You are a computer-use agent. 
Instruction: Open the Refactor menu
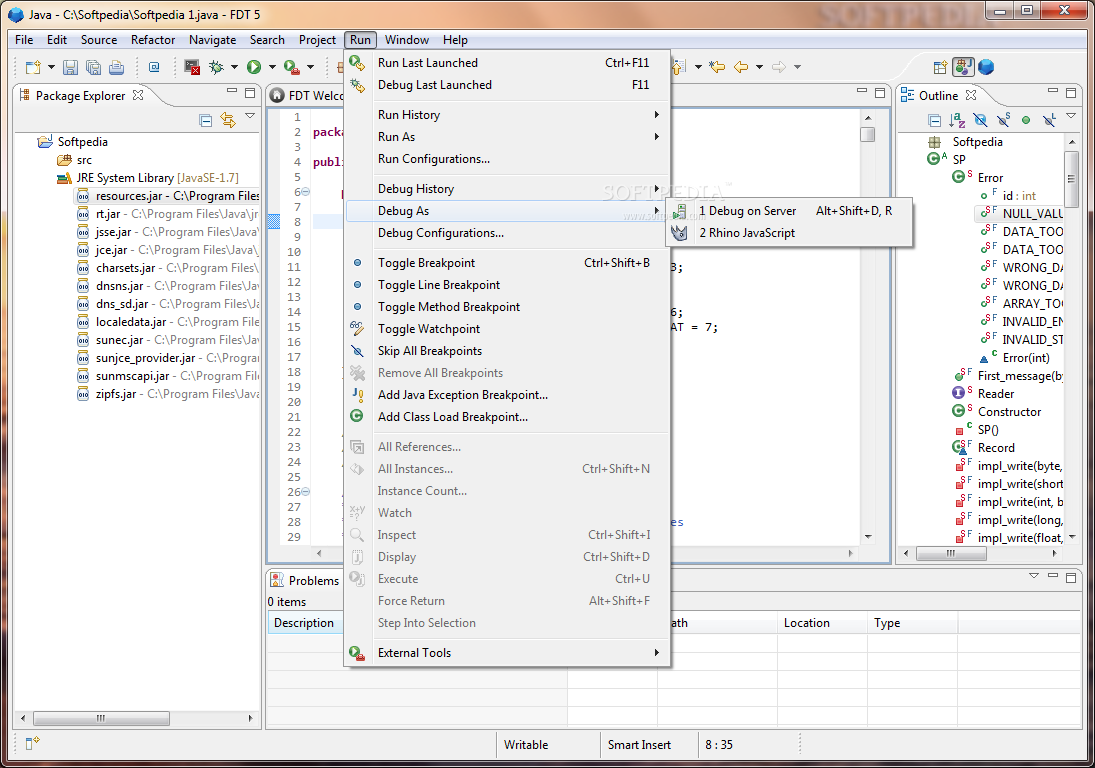pos(153,40)
